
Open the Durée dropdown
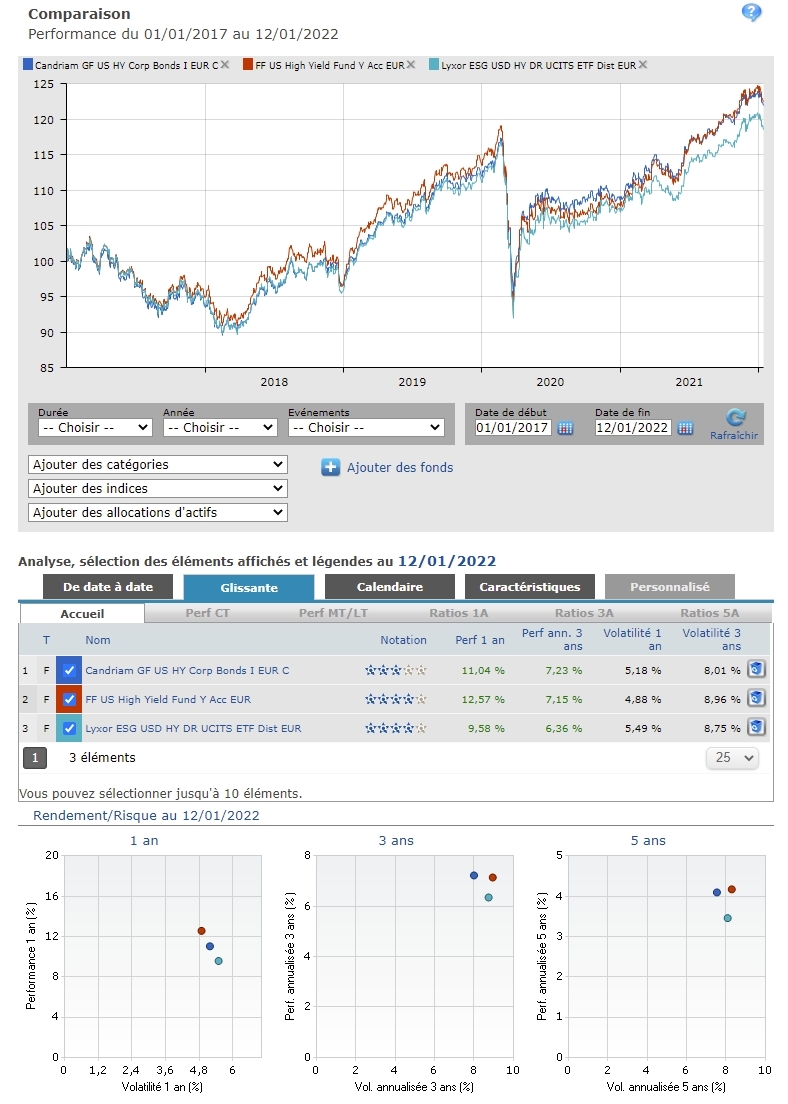point(94,427)
